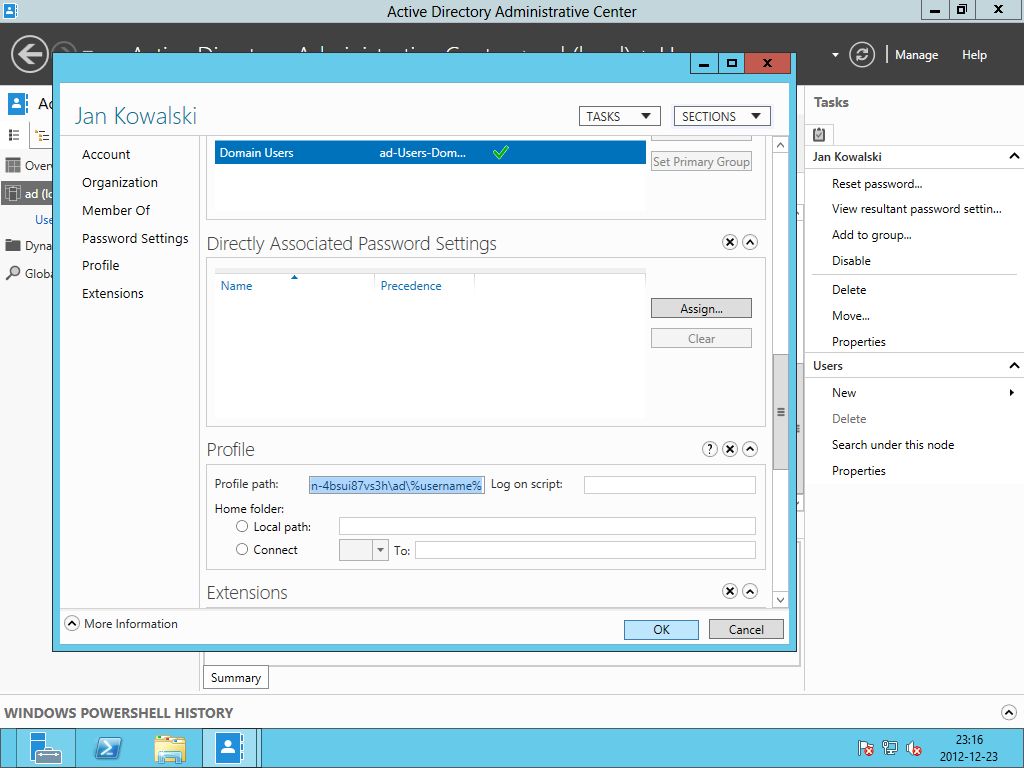Click the back navigation arrow
The image size is (1024, 768).
[x=29, y=54]
